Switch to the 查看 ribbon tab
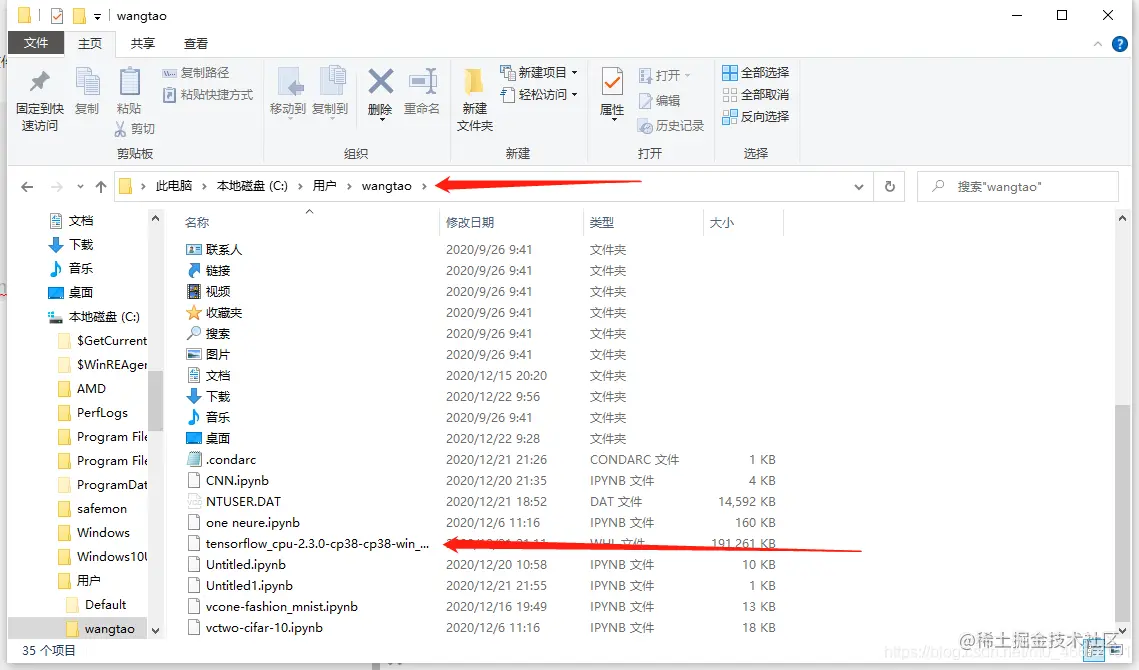This screenshot has width=1139, height=670. [x=194, y=43]
